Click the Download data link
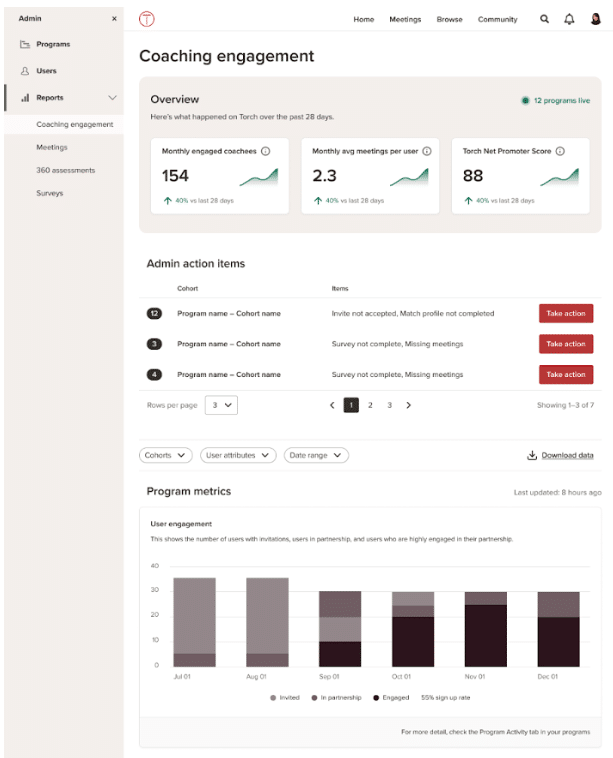The height and width of the screenshot is (758, 613). (560, 456)
